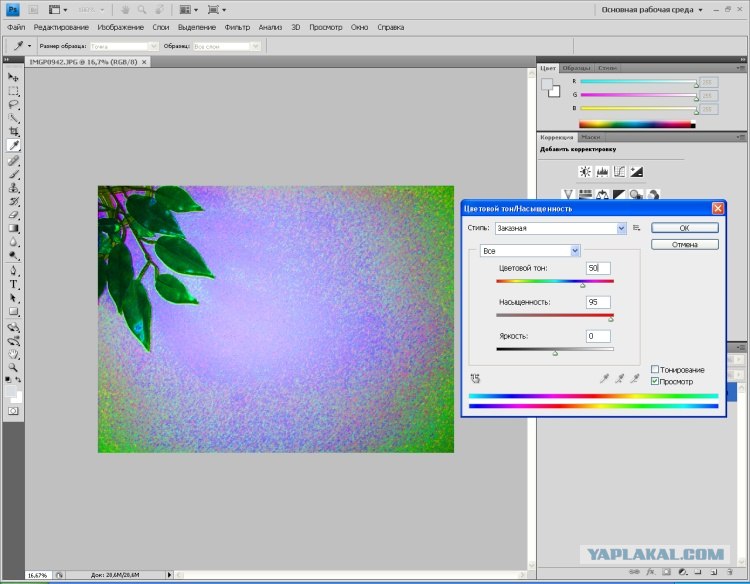The width and height of the screenshot is (750, 584).
Task: Select the Lasso tool
Action: [x=13, y=104]
